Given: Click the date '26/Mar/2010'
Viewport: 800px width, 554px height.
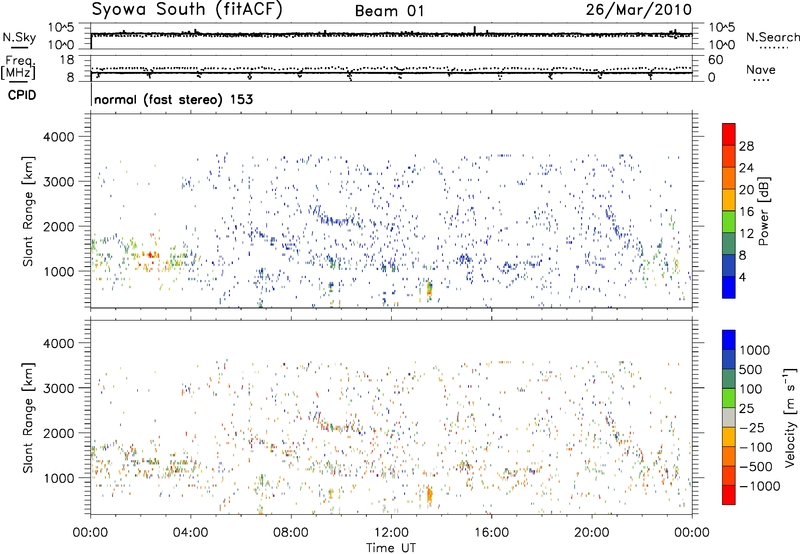Looking at the screenshot, I should click(638, 10).
